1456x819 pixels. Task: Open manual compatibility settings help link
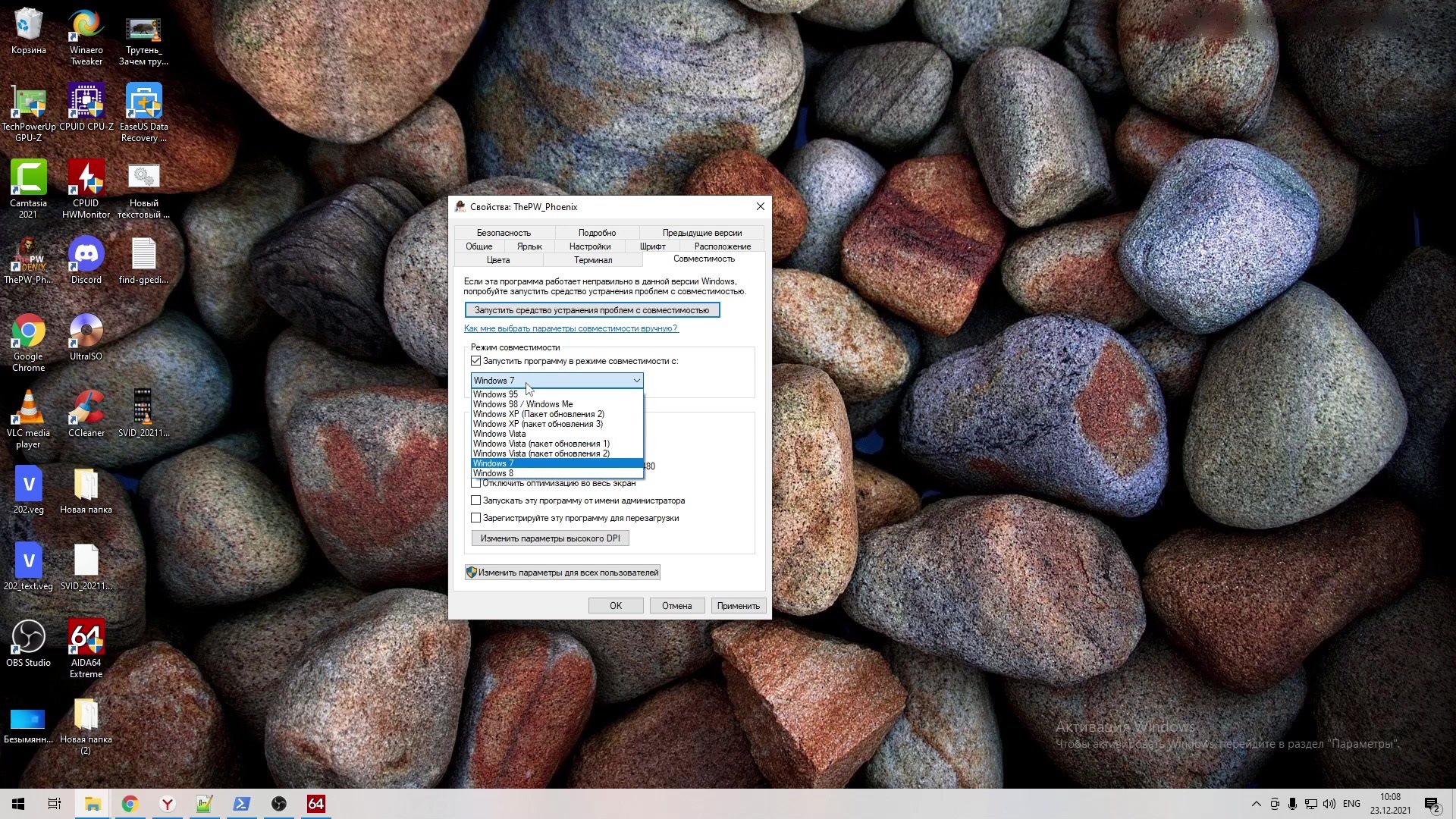coord(570,328)
